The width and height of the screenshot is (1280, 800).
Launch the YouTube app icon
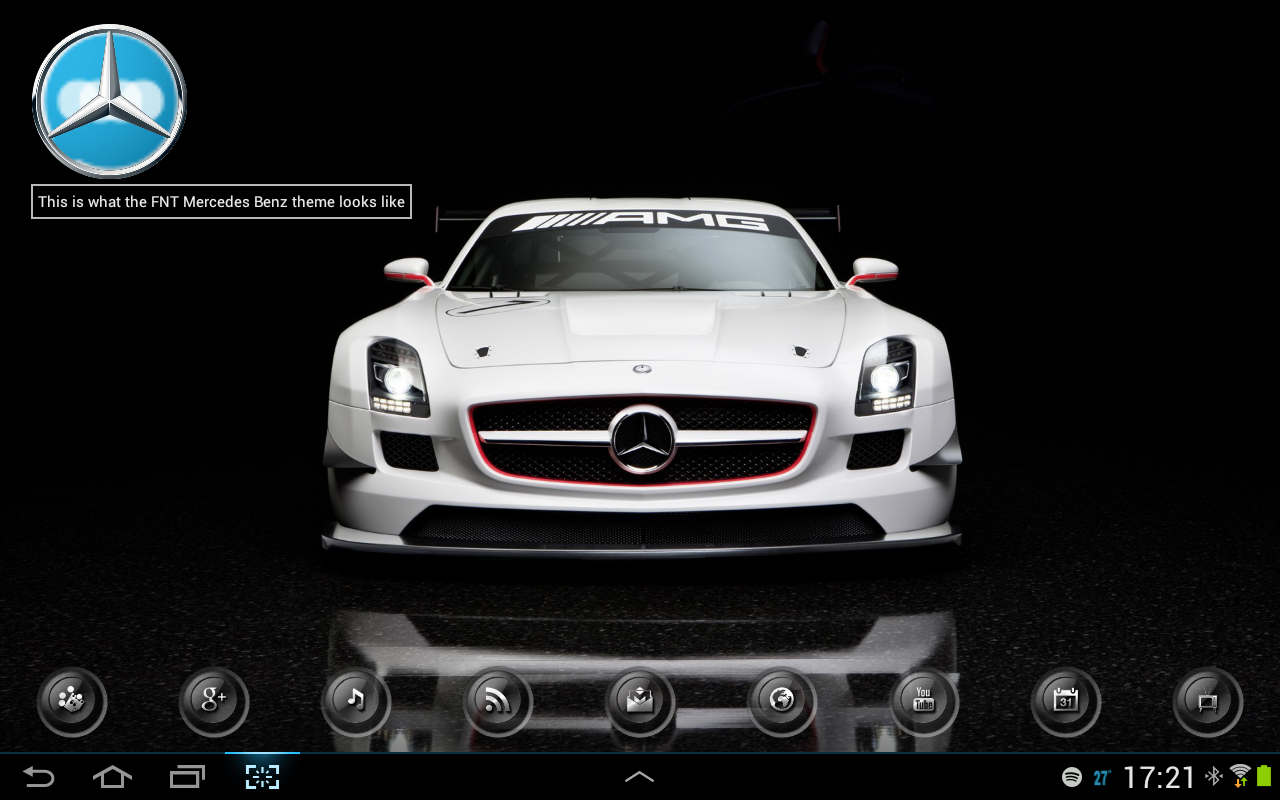(x=924, y=701)
